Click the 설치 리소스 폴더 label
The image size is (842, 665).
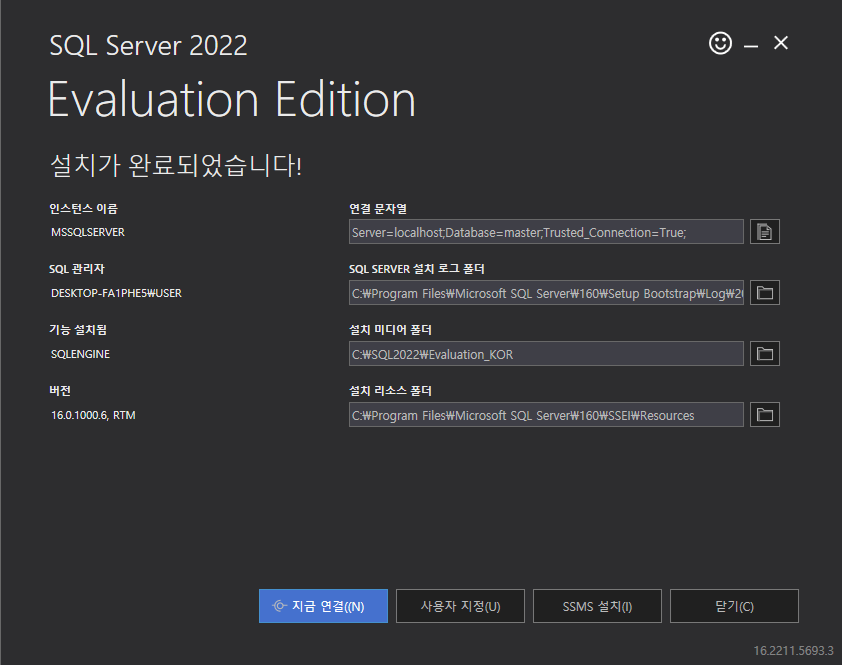(390, 391)
